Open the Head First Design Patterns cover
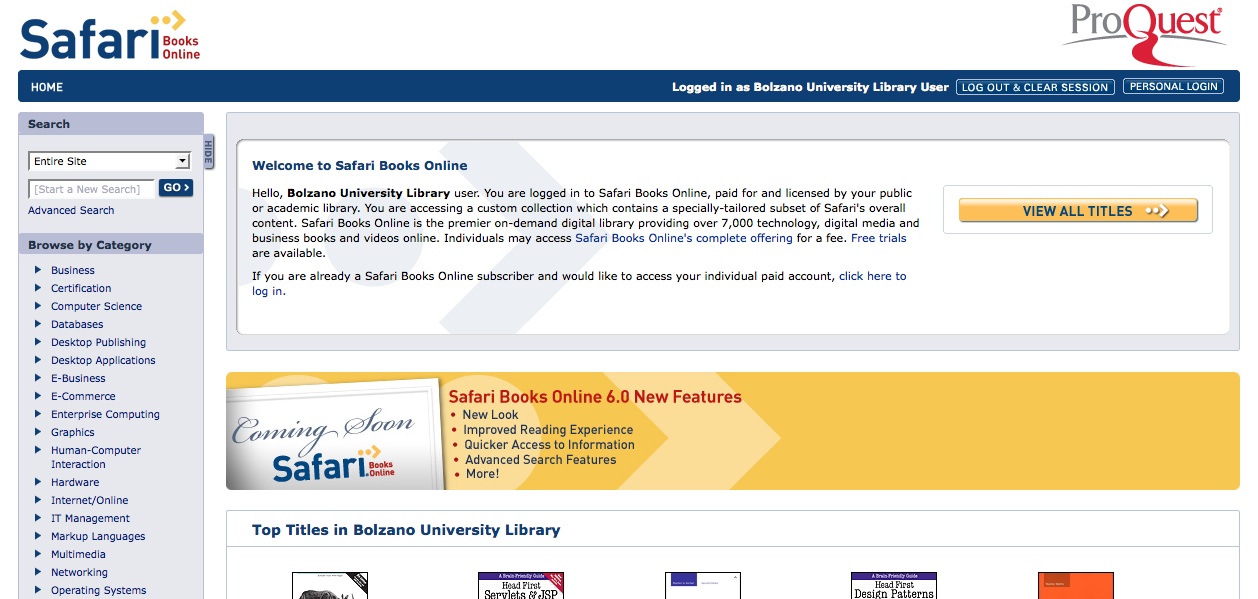1258x599 pixels. [x=894, y=585]
